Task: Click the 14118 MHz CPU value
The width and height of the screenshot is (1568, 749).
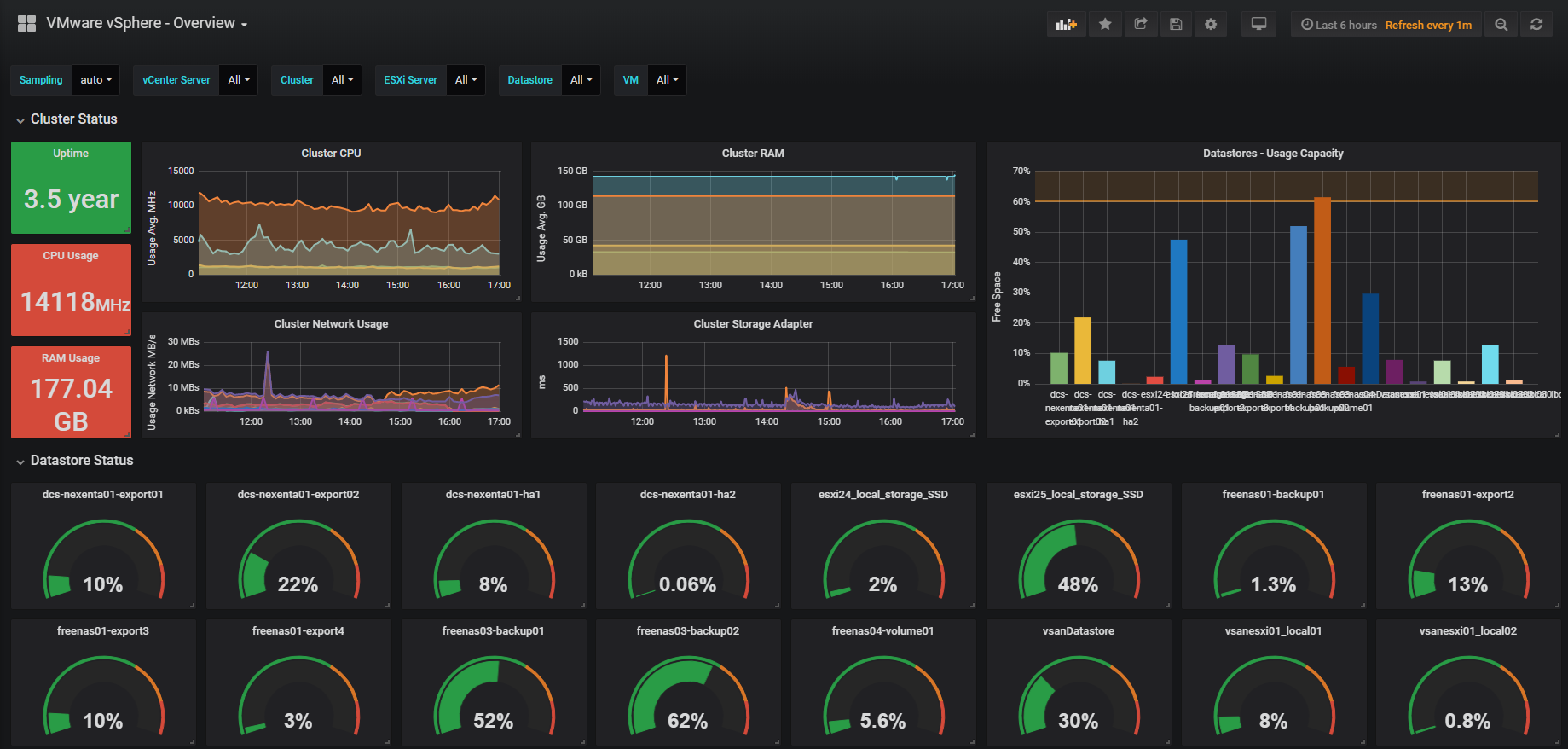Action: click(75, 301)
